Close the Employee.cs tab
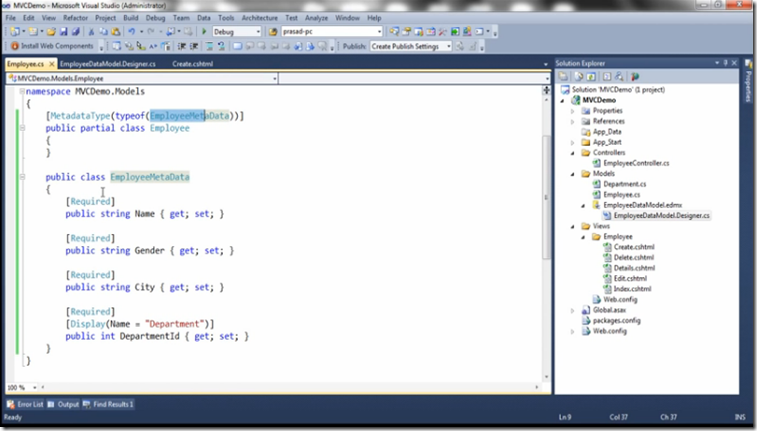This screenshot has width=757, height=431. click(52, 64)
